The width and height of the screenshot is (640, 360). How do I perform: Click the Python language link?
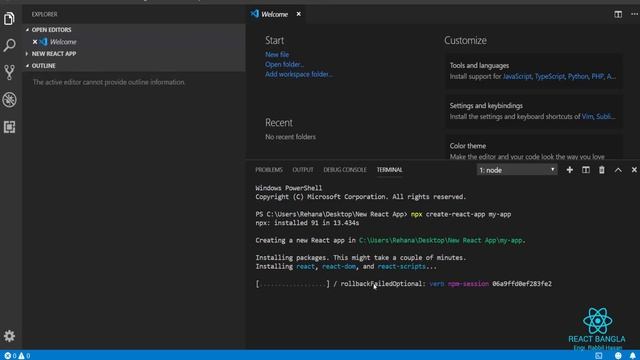578,76
